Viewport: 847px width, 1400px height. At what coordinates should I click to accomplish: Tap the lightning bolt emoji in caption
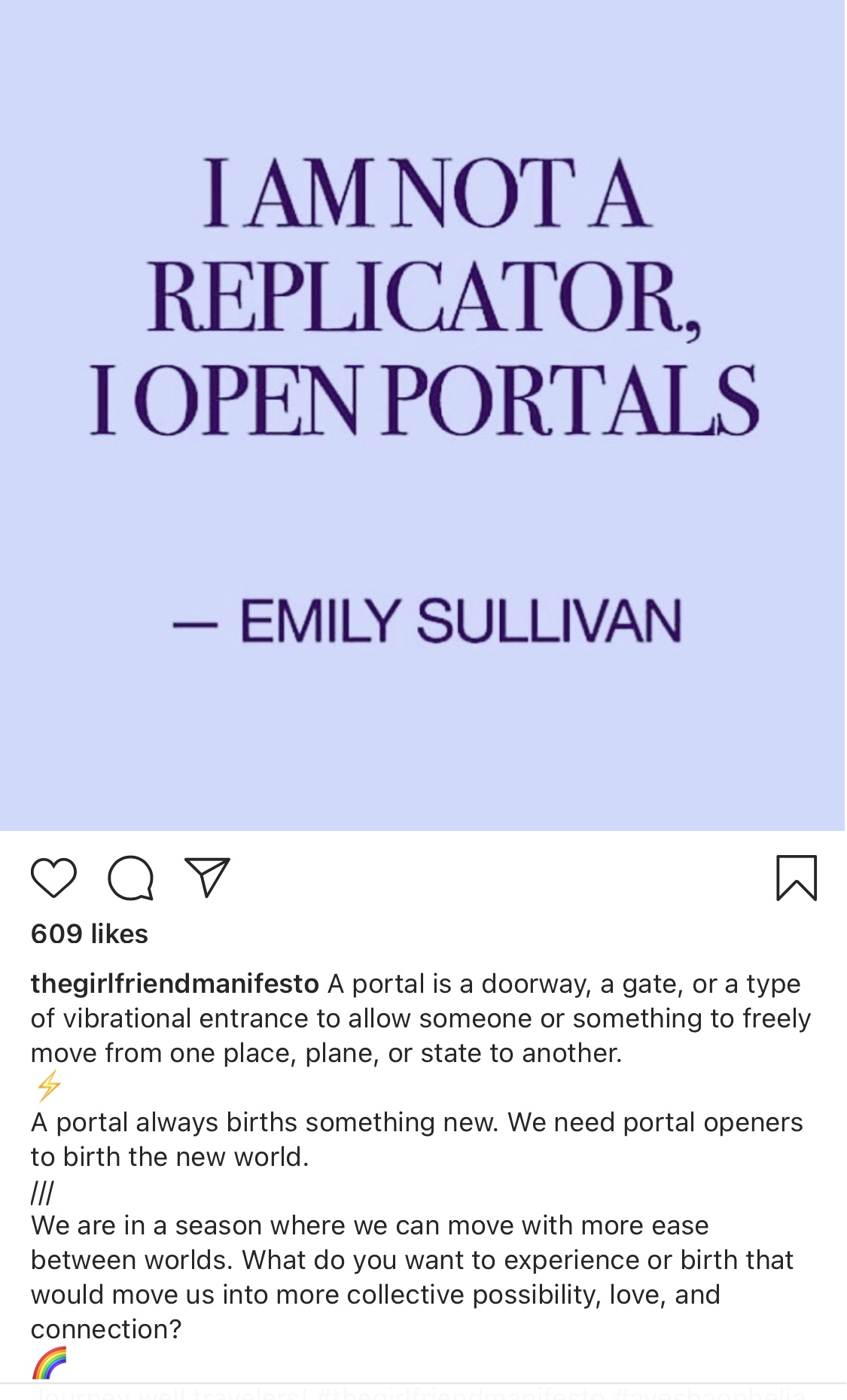(49, 1087)
